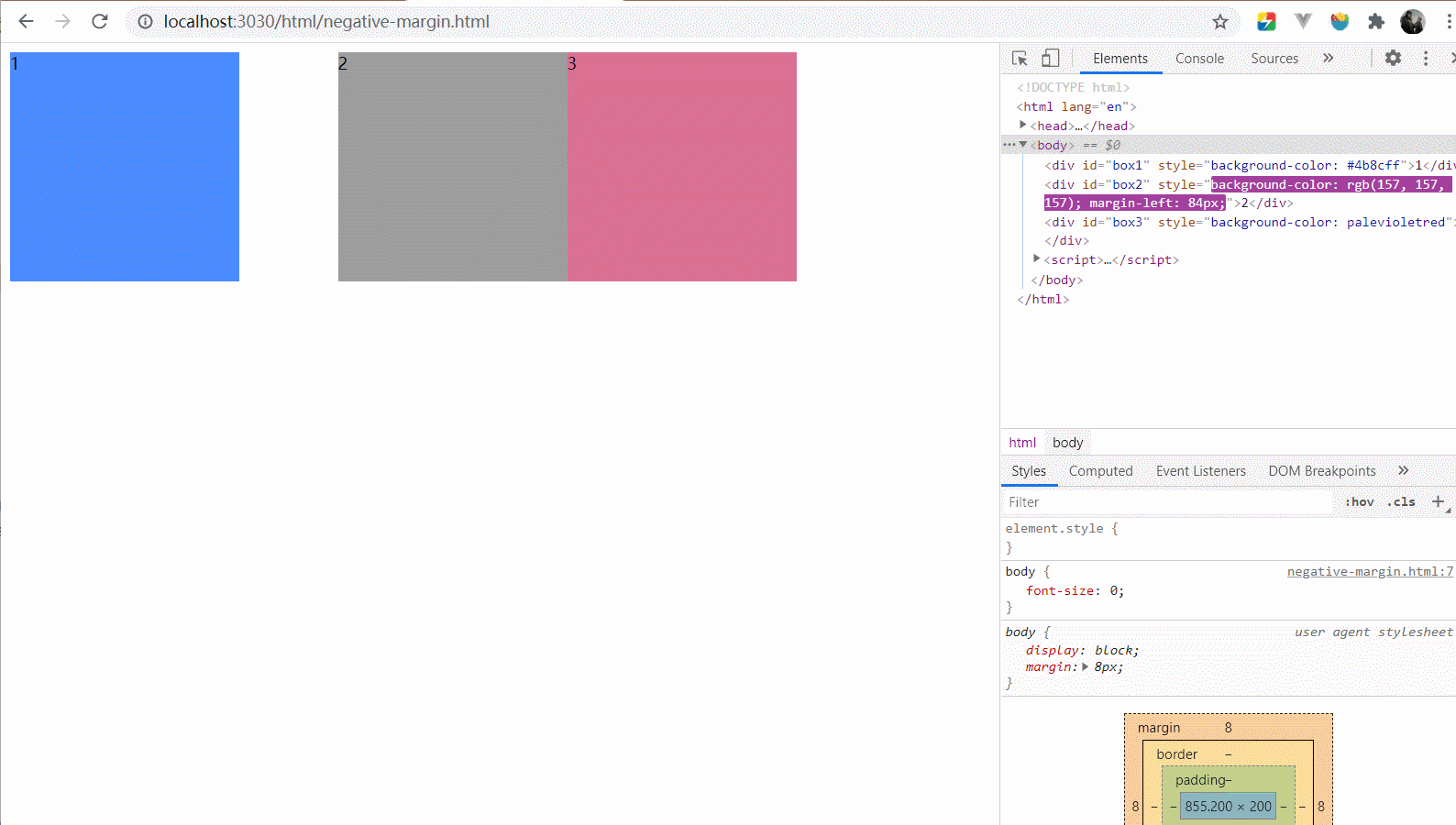Reload the page with the refresh icon
The height and width of the screenshot is (825, 1456).
pyautogui.click(x=100, y=21)
